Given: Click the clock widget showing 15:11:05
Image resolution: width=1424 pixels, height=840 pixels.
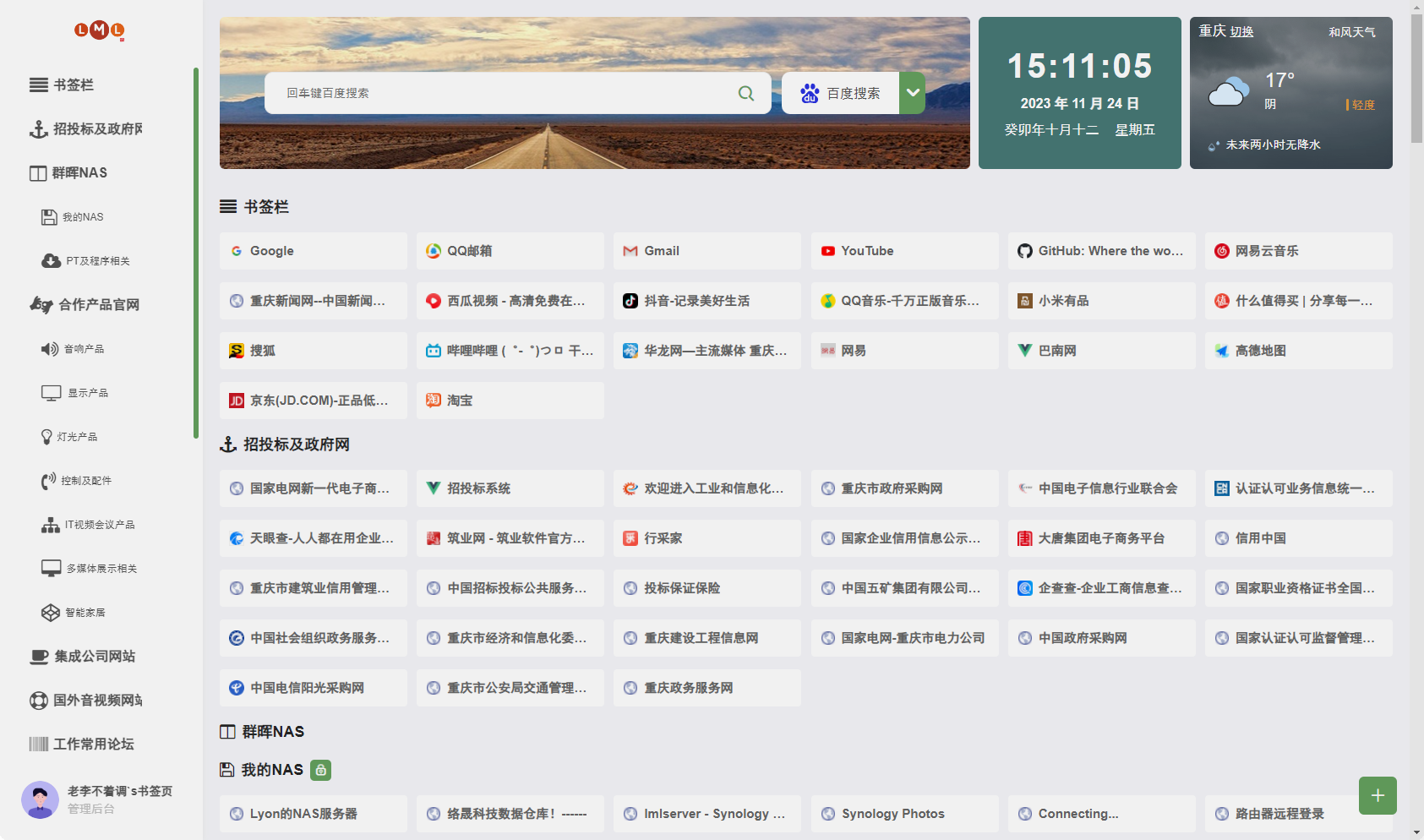Looking at the screenshot, I should click(x=1080, y=93).
